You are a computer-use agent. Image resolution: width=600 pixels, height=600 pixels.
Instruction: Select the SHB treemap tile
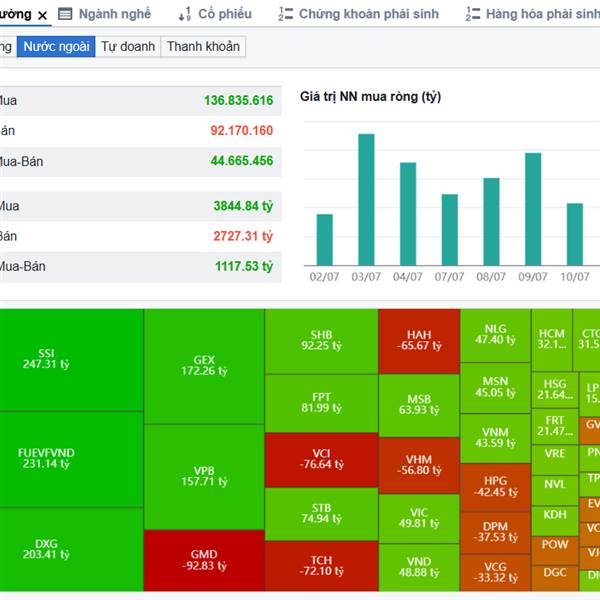click(321, 341)
